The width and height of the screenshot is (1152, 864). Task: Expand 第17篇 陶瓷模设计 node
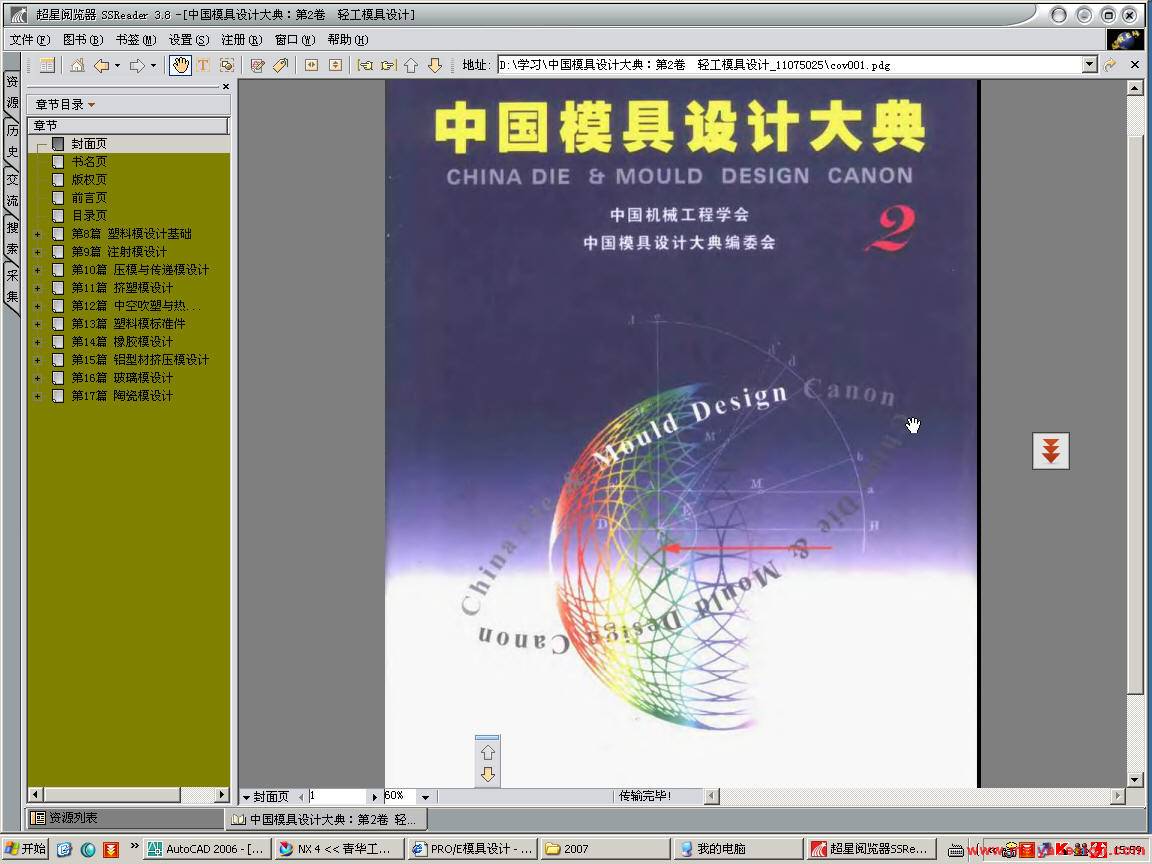click(x=37, y=396)
